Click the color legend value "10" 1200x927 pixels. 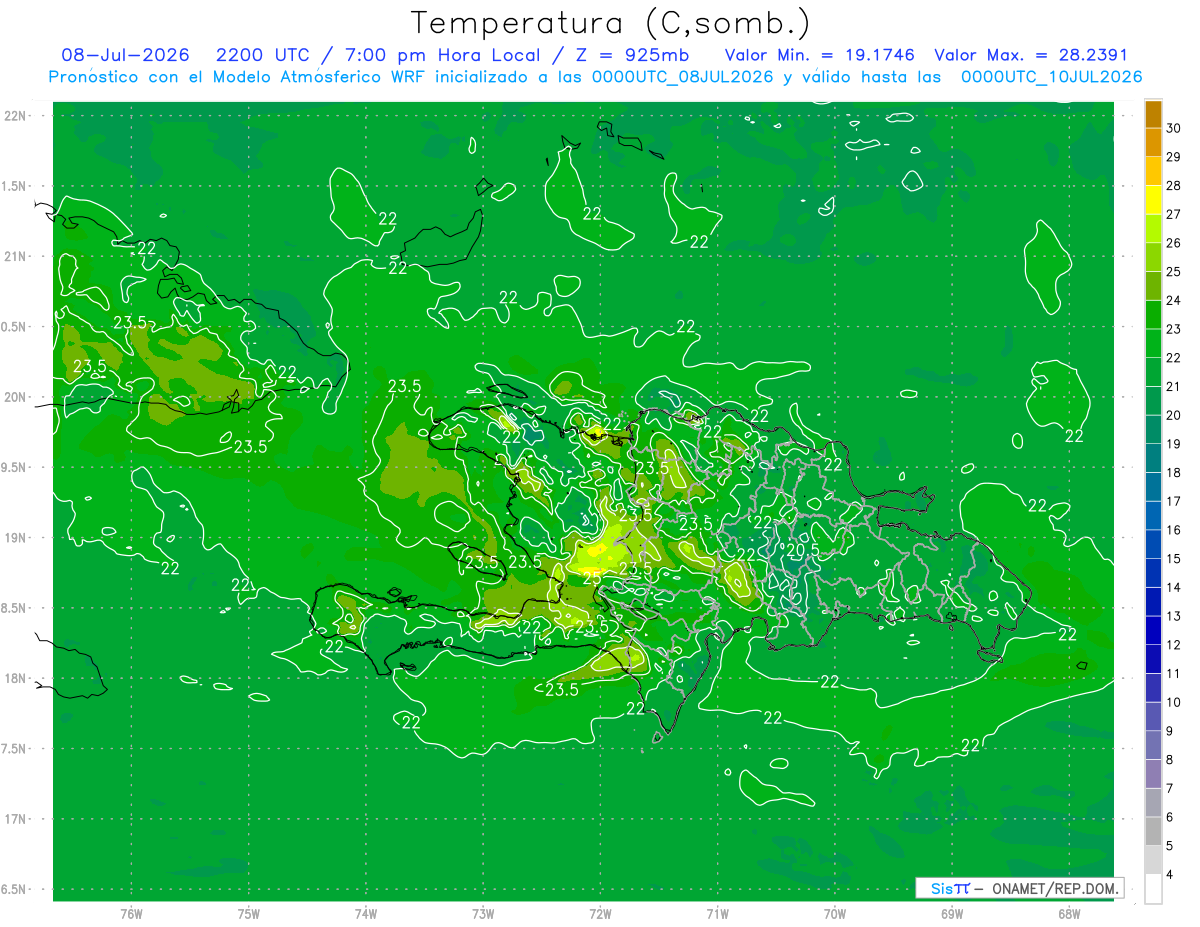[1174, 702]
